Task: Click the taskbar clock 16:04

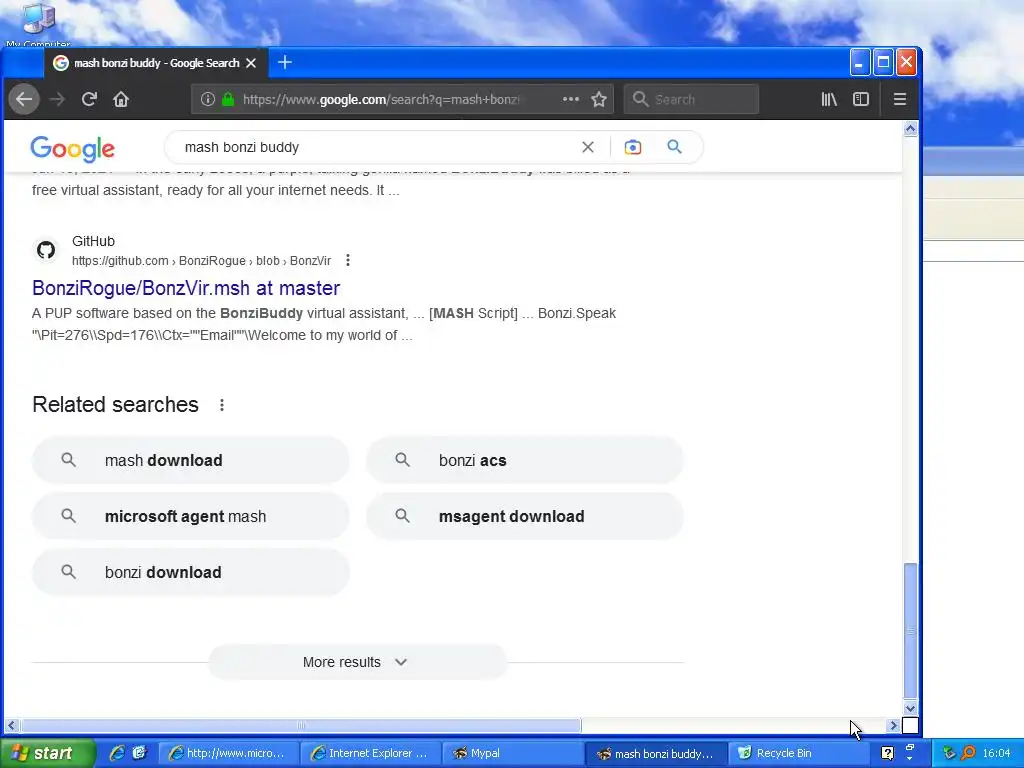Action: pyautogui.click(x=997, y=753)
